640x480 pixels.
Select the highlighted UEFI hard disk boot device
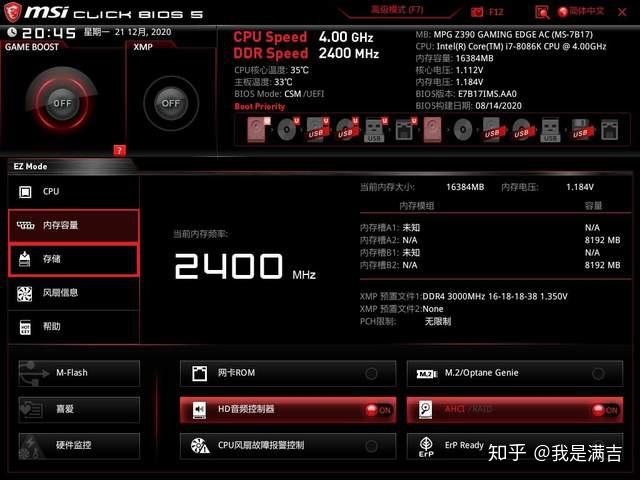click(258, 130)
